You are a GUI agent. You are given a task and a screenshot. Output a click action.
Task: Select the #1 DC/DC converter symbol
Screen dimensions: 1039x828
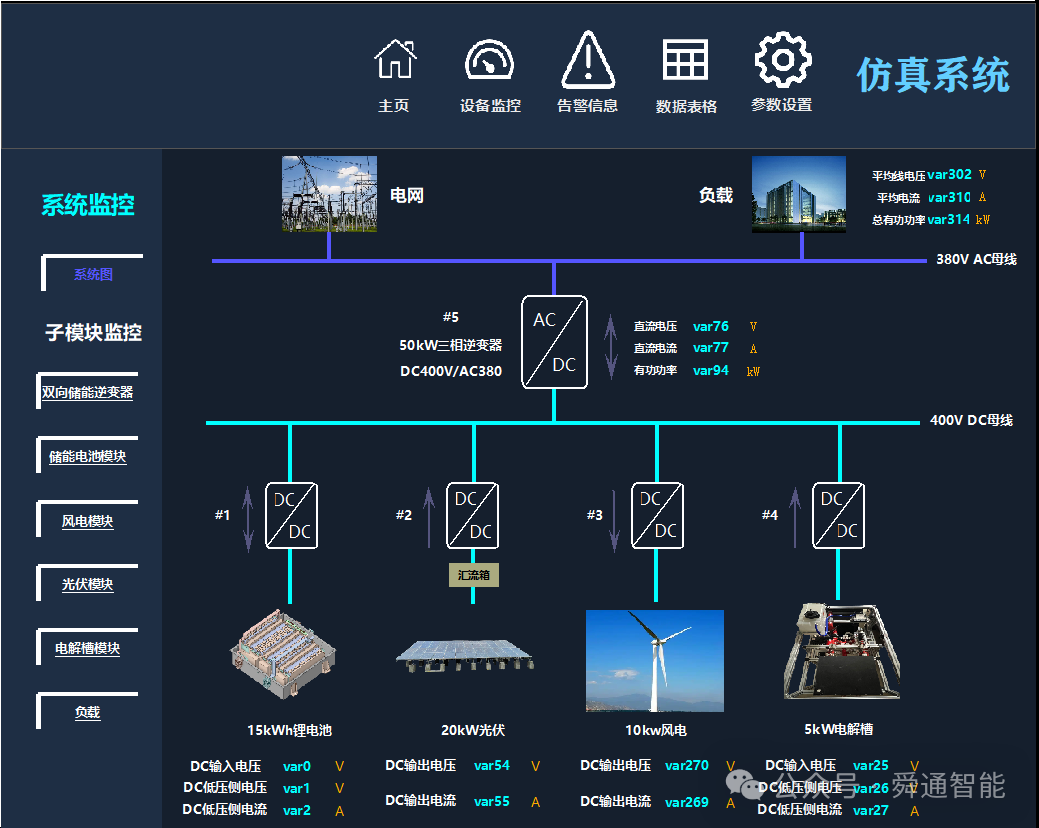291,515
